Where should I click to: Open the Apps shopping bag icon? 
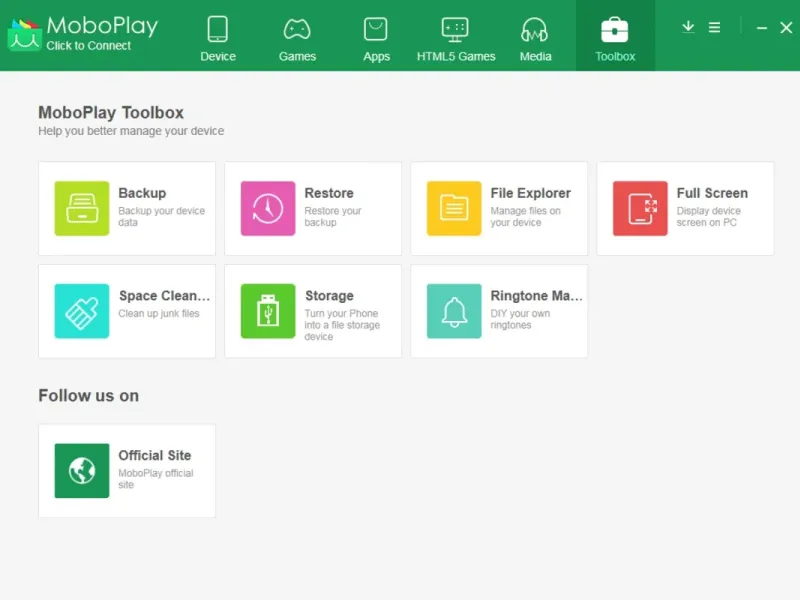coord(376,29)
